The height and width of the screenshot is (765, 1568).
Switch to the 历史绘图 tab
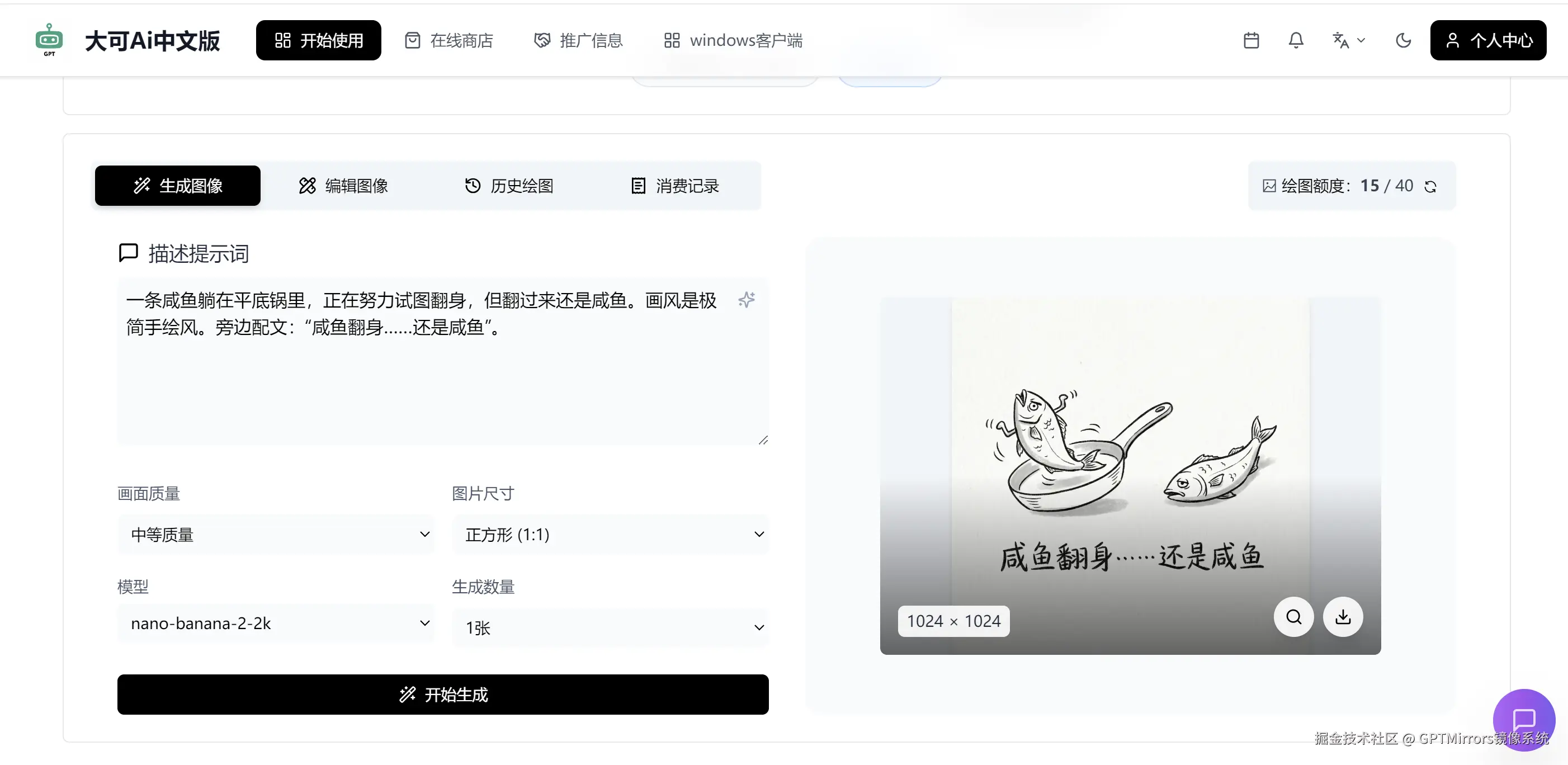click(509, 186)
